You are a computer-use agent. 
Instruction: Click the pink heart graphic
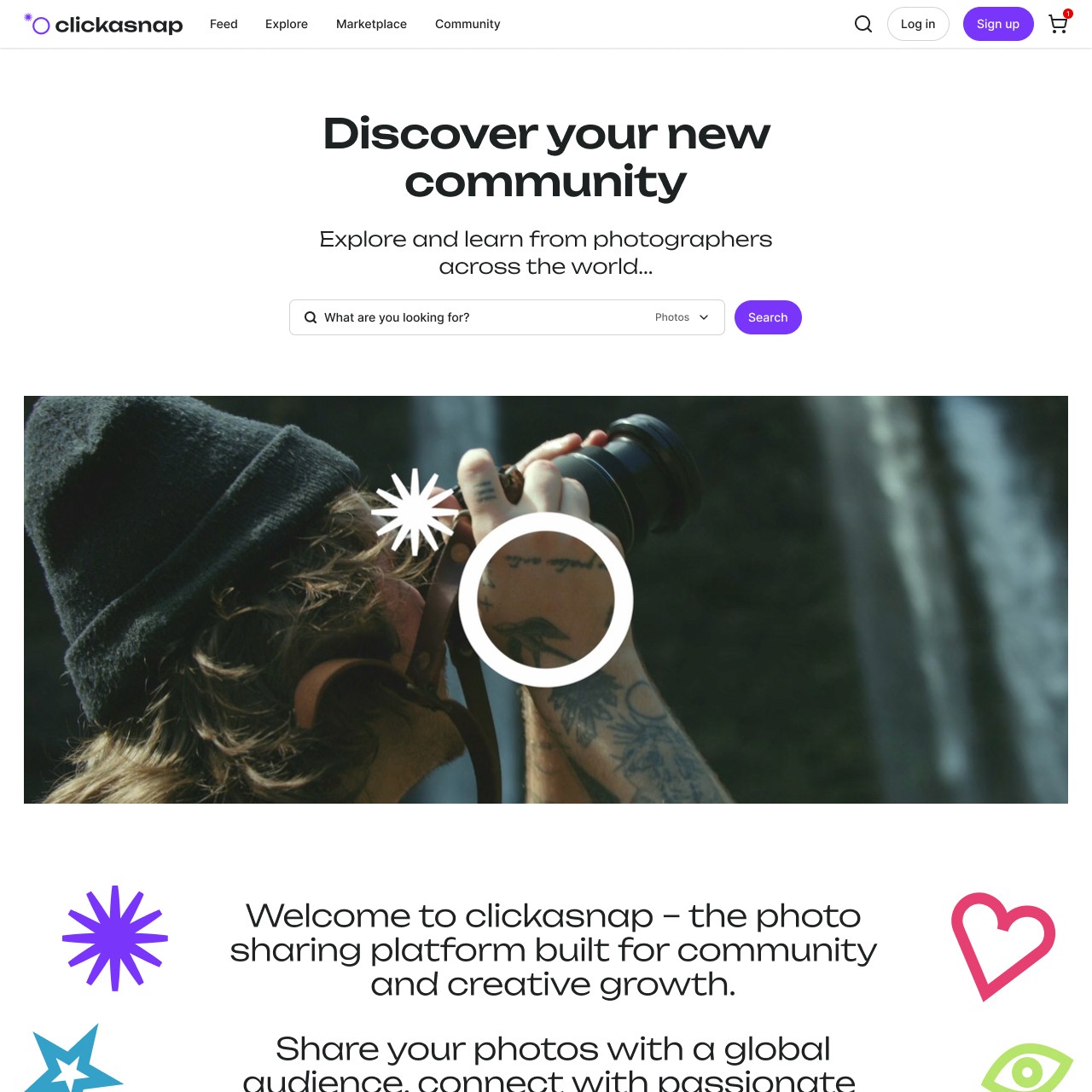coord(1003,946)
